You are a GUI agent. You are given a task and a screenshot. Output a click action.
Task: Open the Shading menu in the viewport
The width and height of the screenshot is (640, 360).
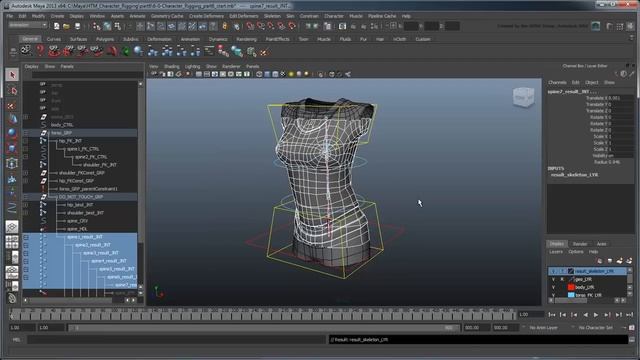pyautogui.click(x=171, y=66)
